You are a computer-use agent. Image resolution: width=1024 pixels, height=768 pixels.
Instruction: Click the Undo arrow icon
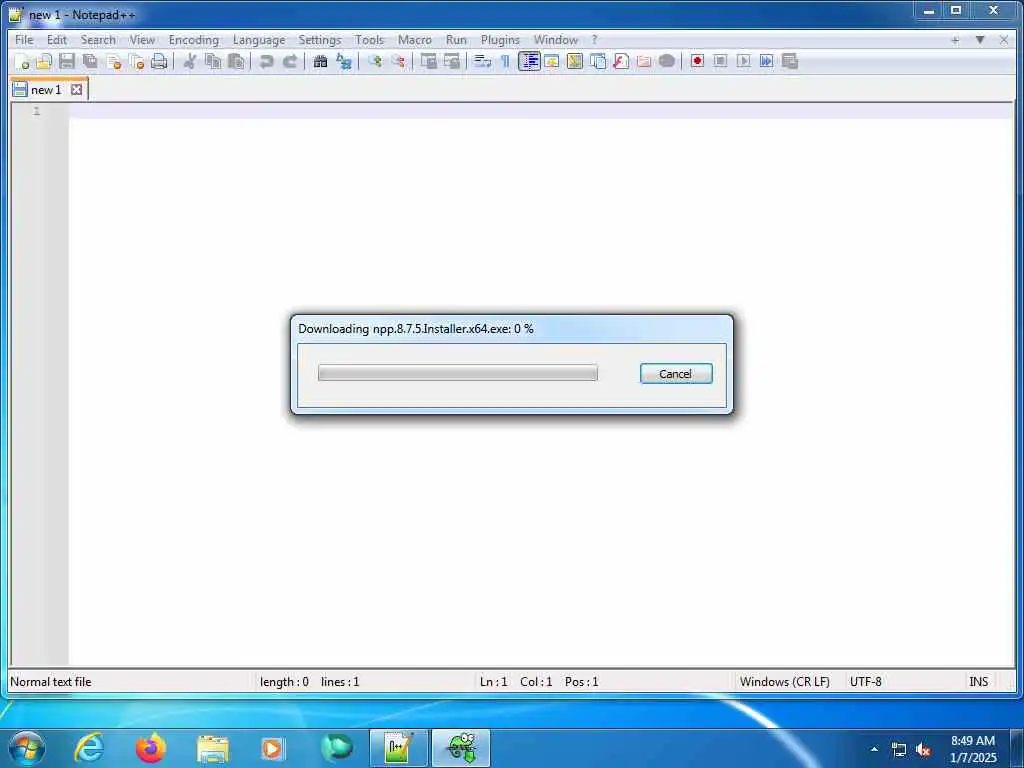pos(266,61)
